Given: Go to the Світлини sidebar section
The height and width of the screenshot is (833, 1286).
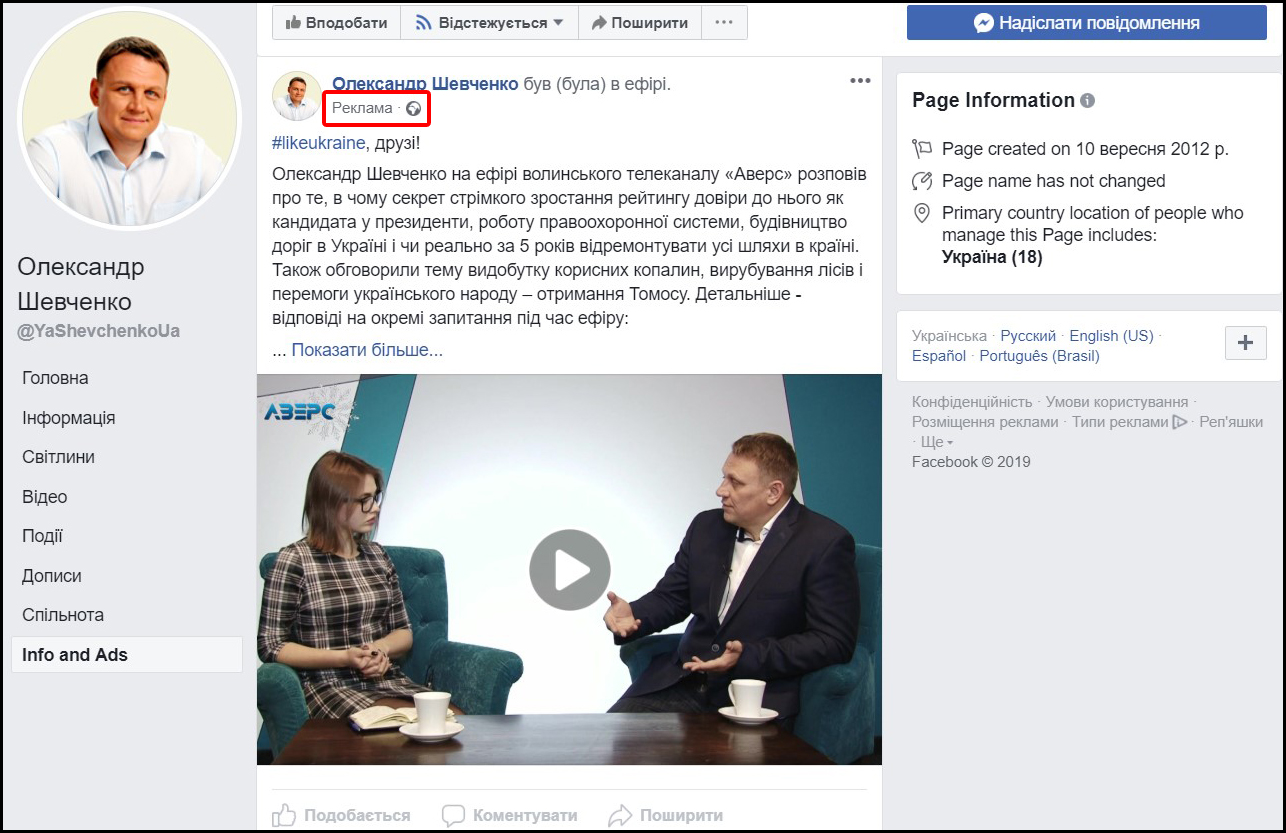Looking at the screenshot, I should coord(59,457).
